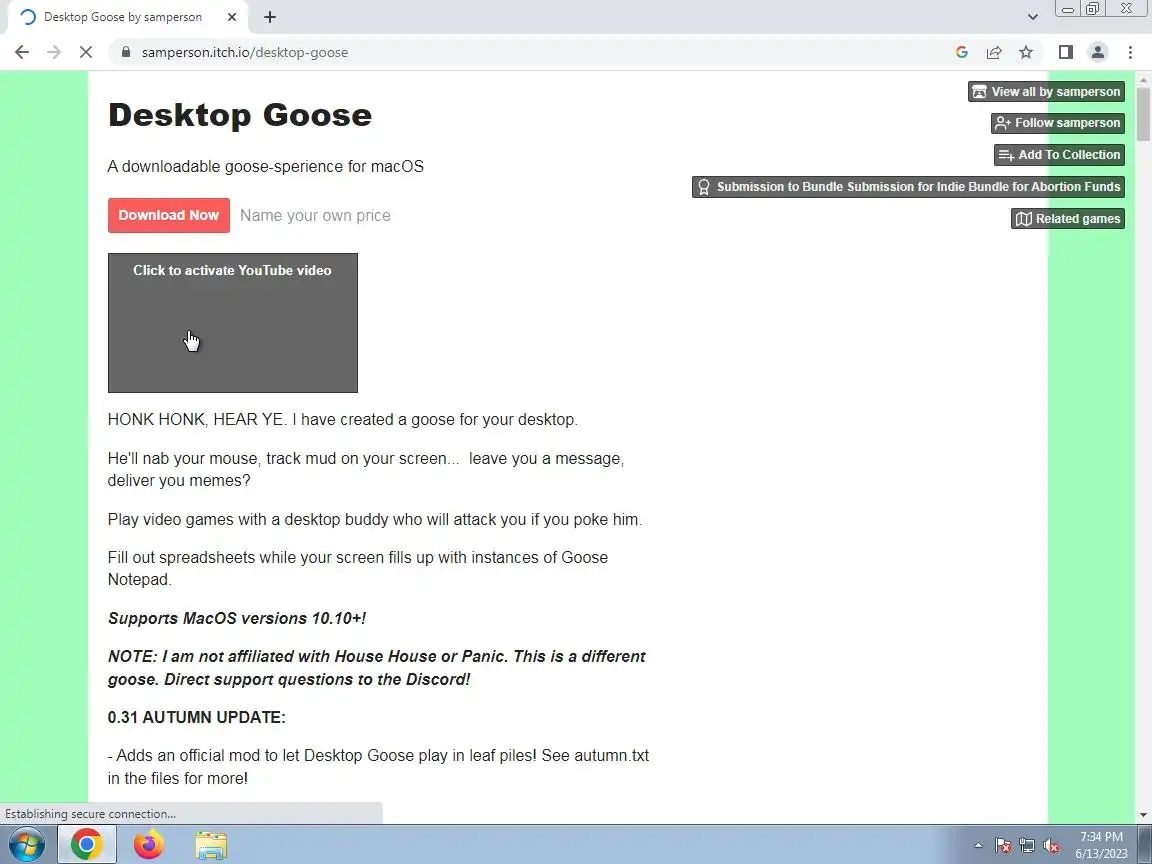This screenshot has width=1152, height=864.
Task: Share this page using the share icon
Action: pos(994,52)
